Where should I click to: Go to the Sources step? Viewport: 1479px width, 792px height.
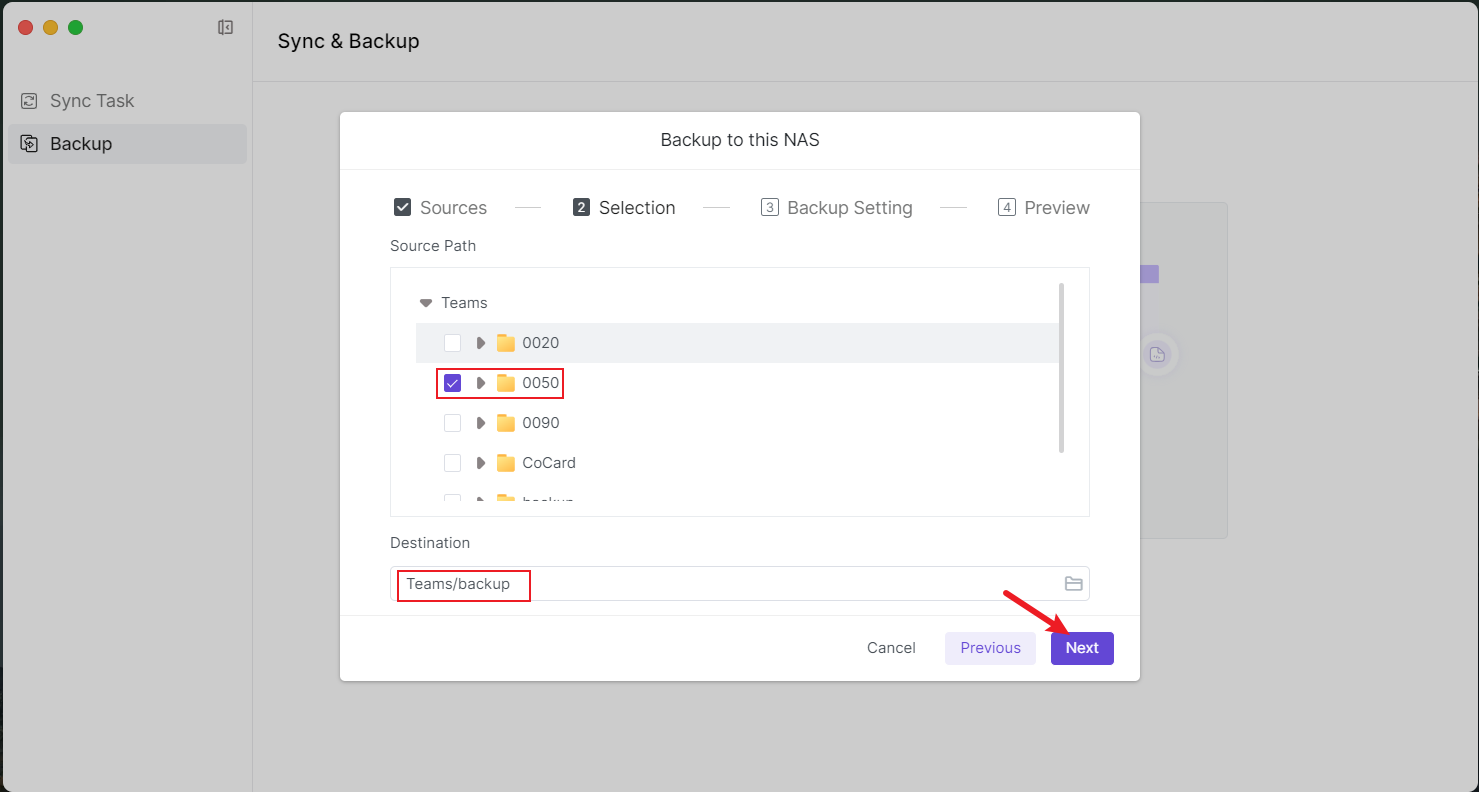pyautogui.click(x=440, y=208)
